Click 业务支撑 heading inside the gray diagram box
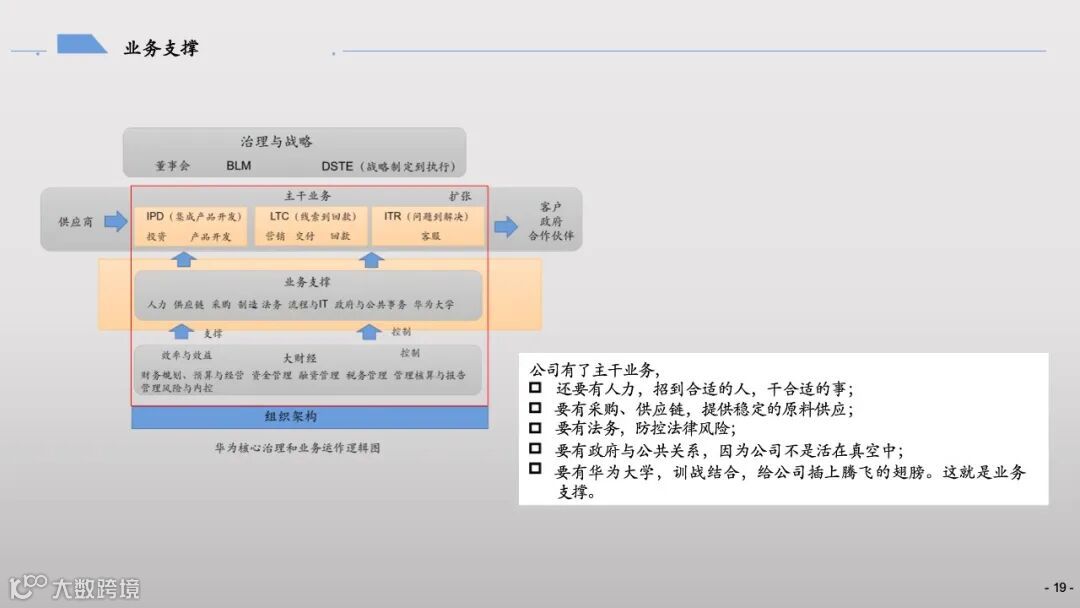 point(307,282)
